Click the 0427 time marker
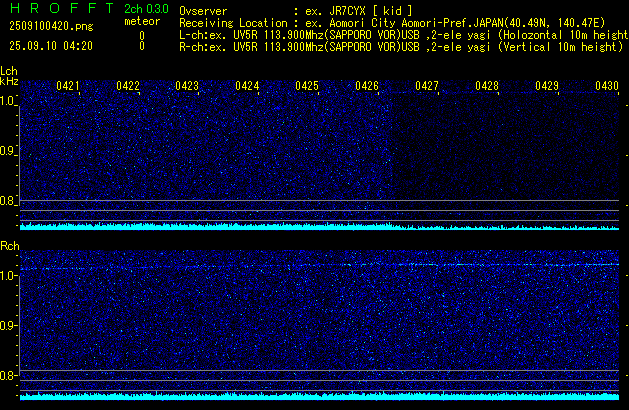The image size is (629, 410). coord(427,86)
